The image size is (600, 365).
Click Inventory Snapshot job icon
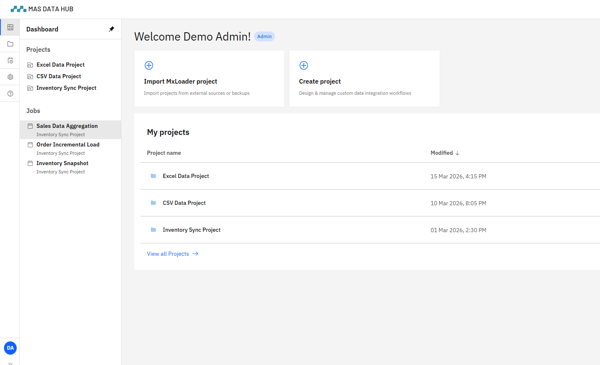30,163
